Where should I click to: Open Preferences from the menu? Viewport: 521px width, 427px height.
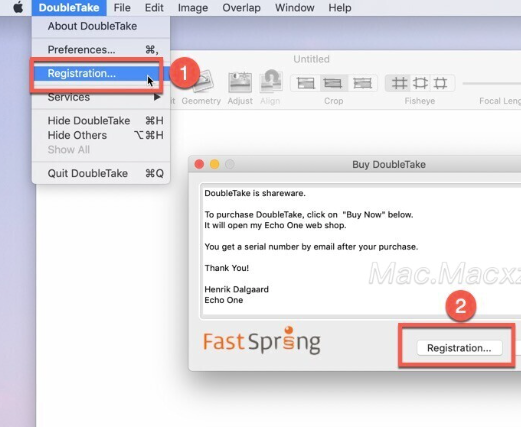pos(101,50)
